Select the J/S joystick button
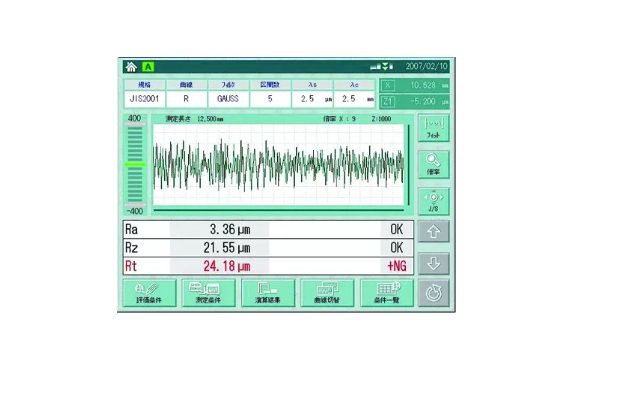 coord(434,201)
